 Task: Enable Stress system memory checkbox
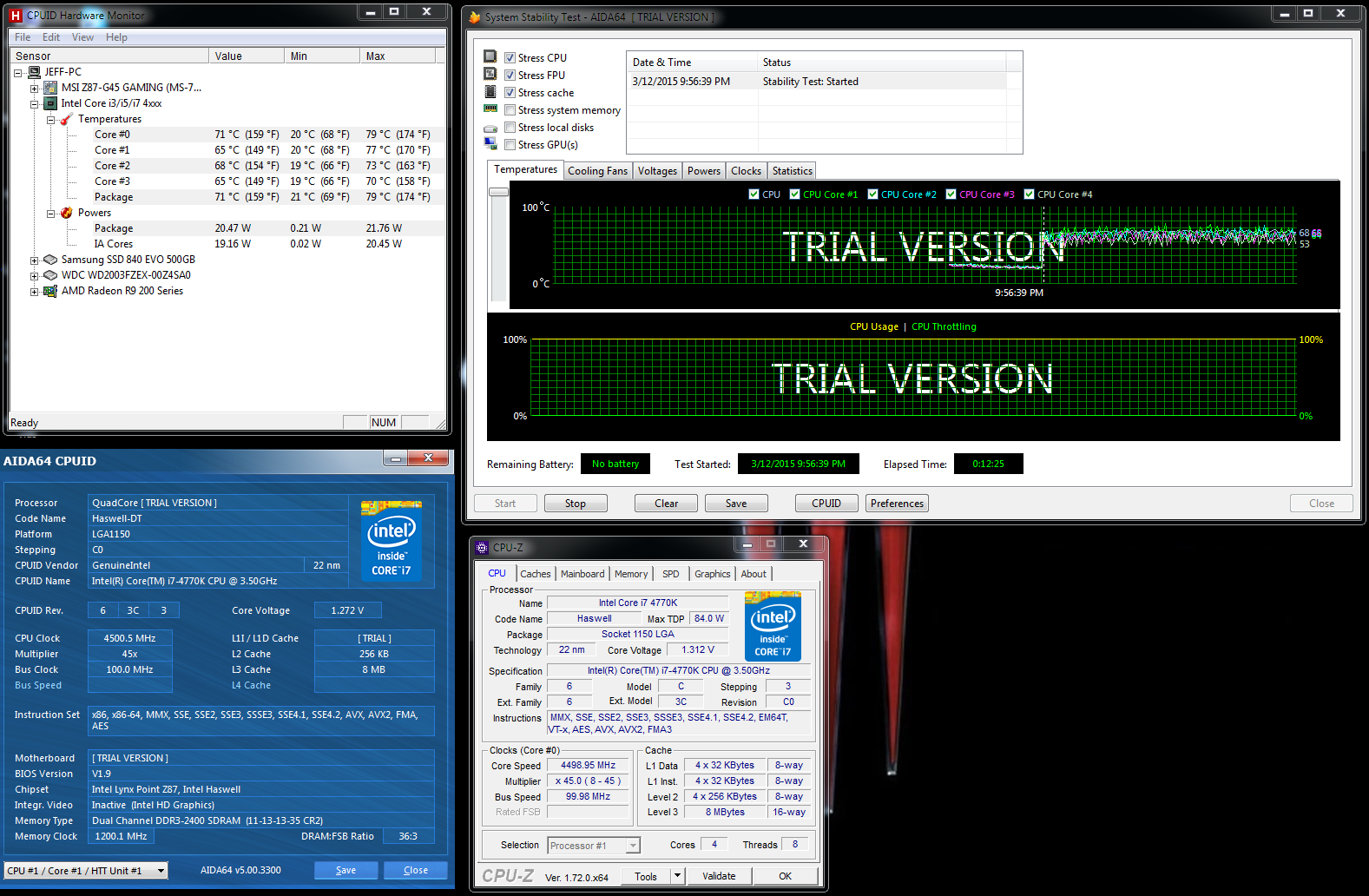pos(510,110)
